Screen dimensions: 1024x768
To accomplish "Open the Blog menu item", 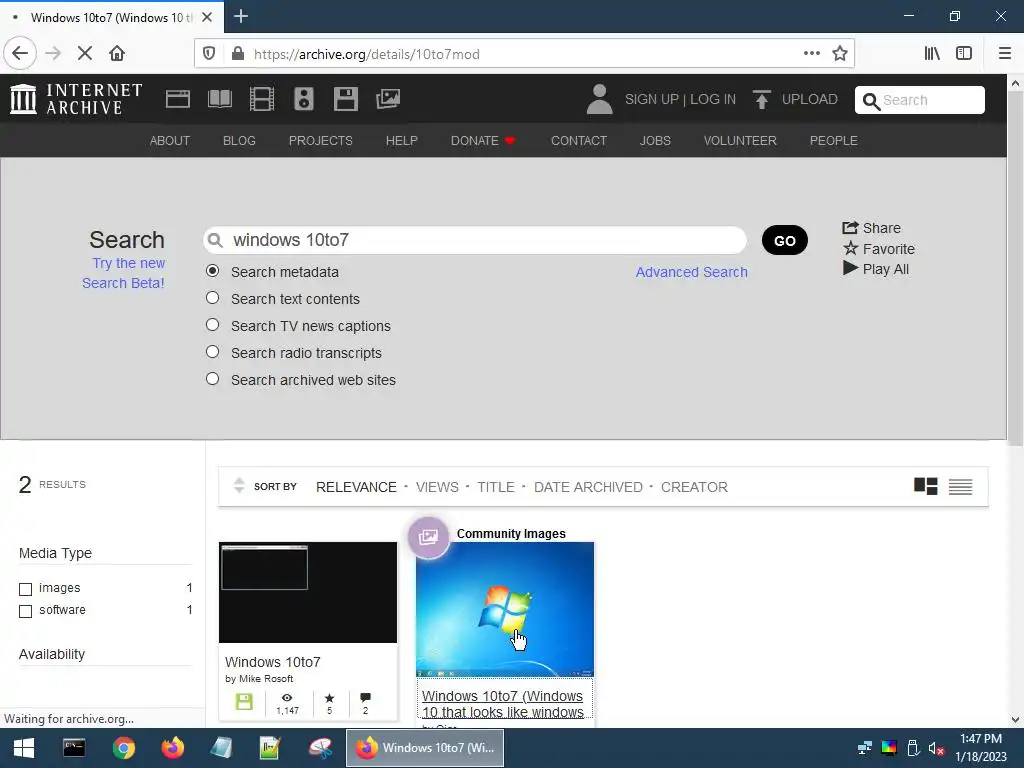I will pyautogui.click(x=239, y=140).
